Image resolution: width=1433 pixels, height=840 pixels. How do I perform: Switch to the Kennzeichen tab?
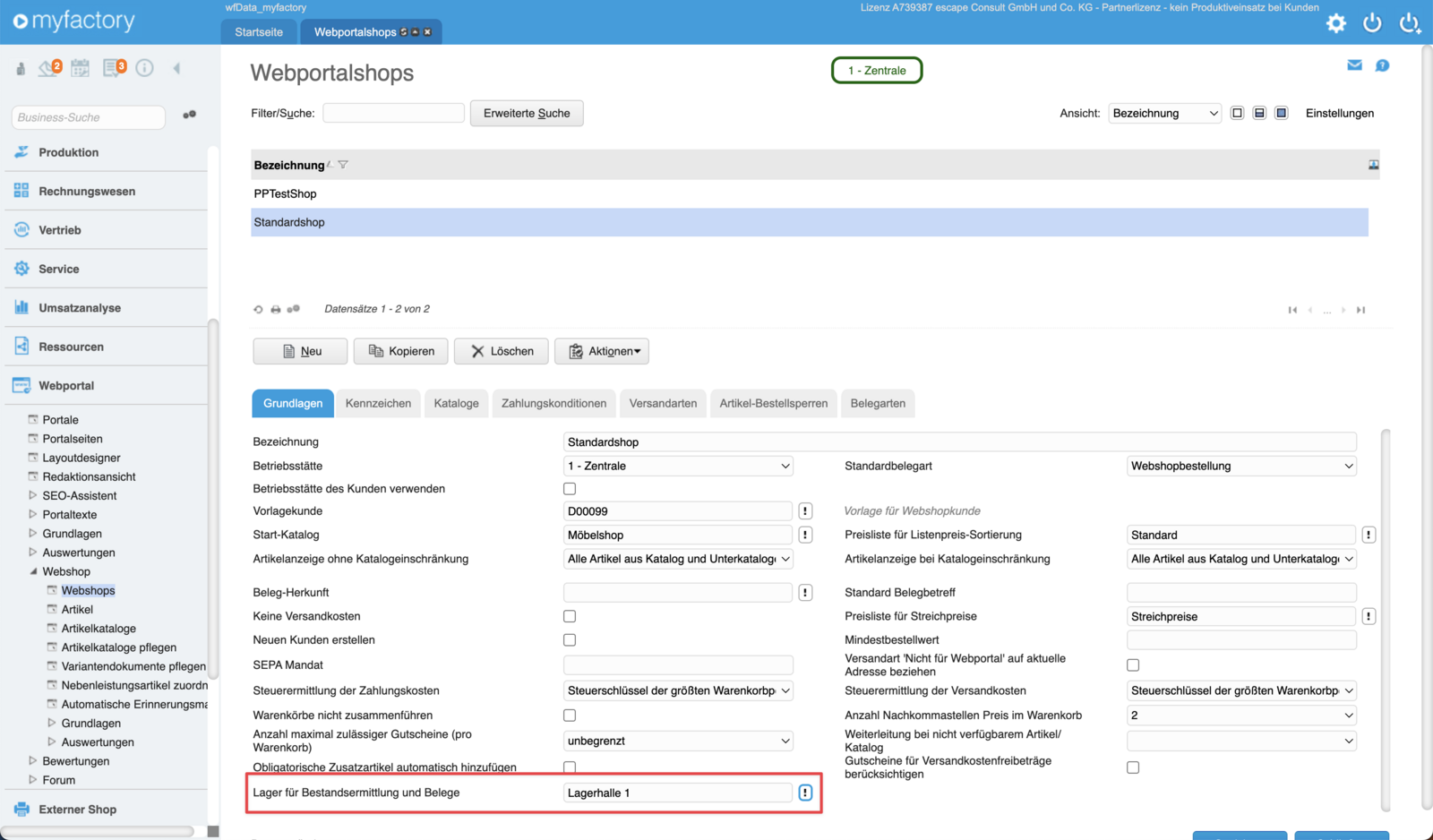tap(378, 403)
